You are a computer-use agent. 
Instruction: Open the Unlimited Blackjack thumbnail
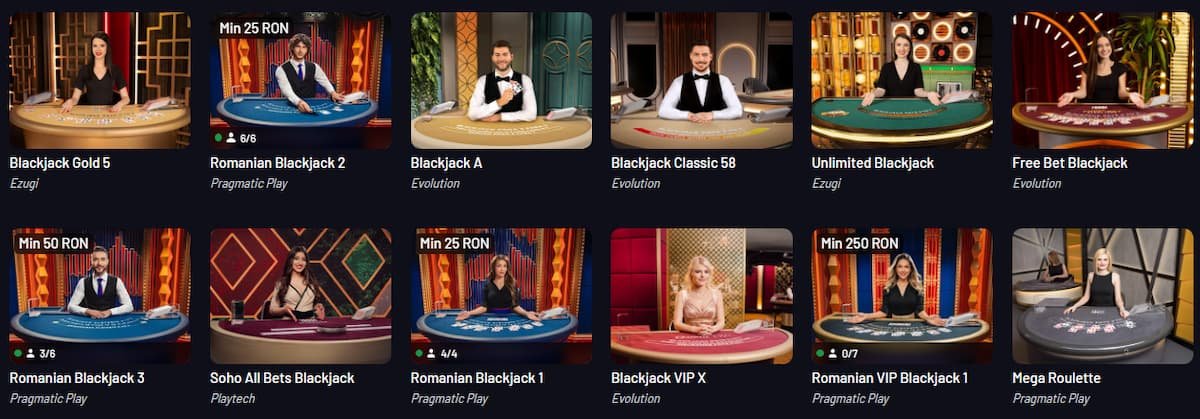(x=902, y=80)
